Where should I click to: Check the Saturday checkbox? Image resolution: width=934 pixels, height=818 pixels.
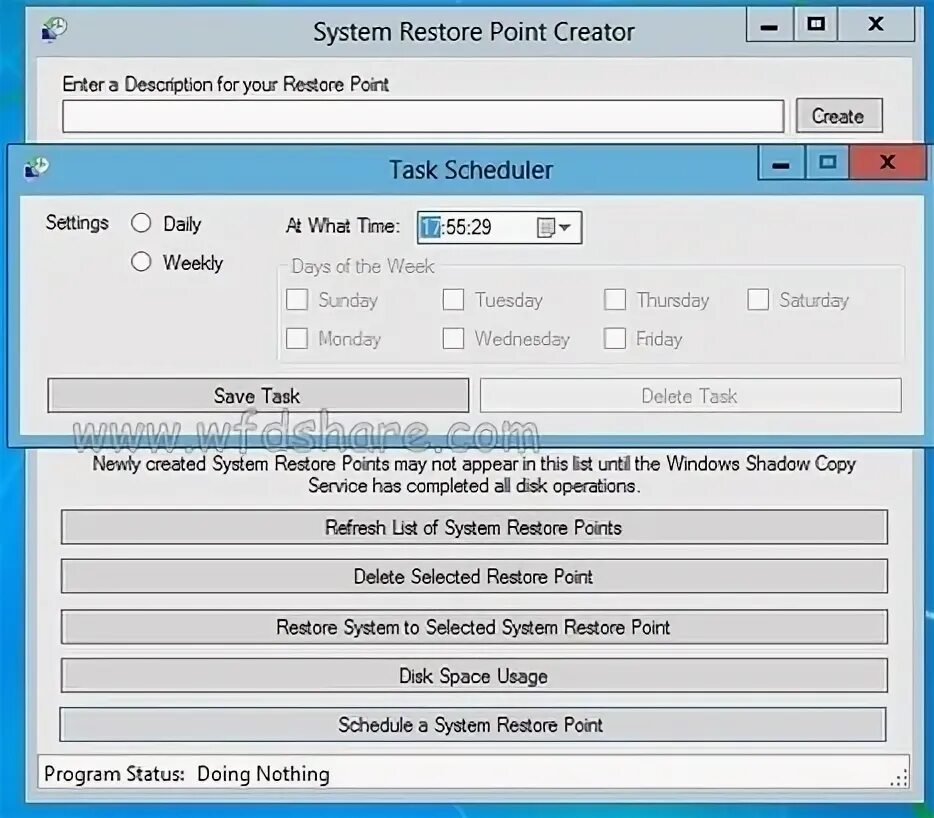tap(758, 300)
